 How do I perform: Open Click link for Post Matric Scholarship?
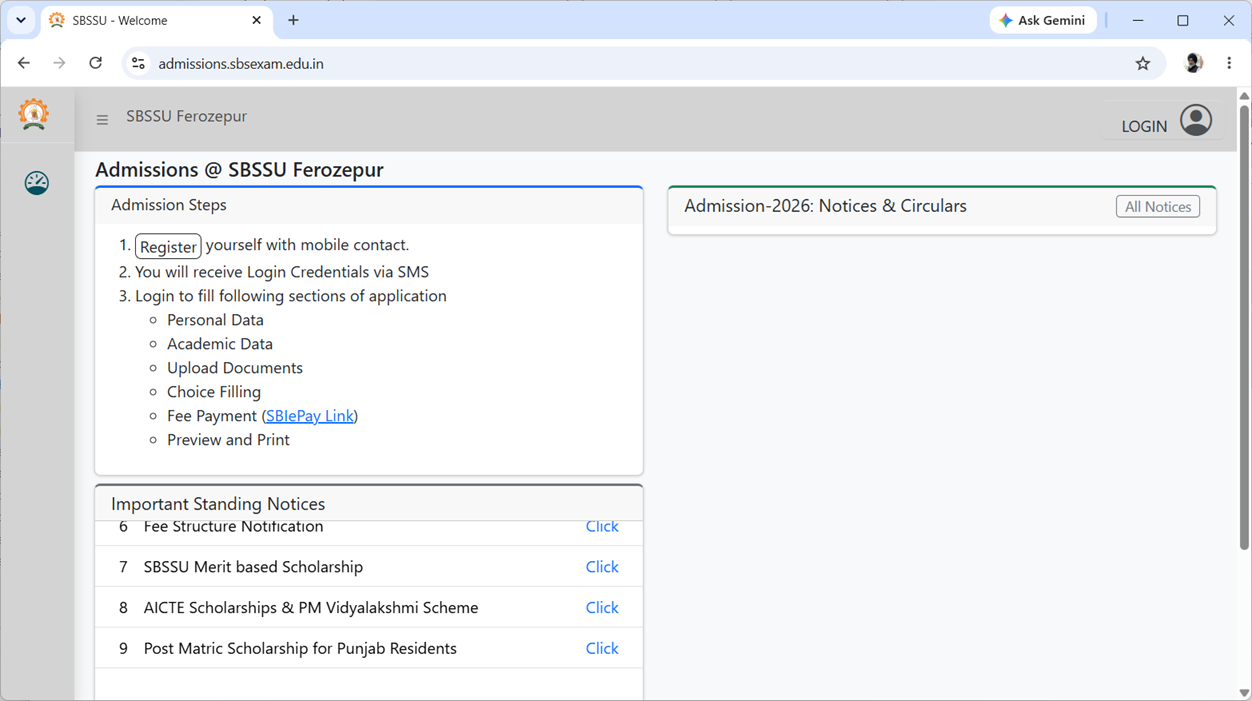[602, 649]
